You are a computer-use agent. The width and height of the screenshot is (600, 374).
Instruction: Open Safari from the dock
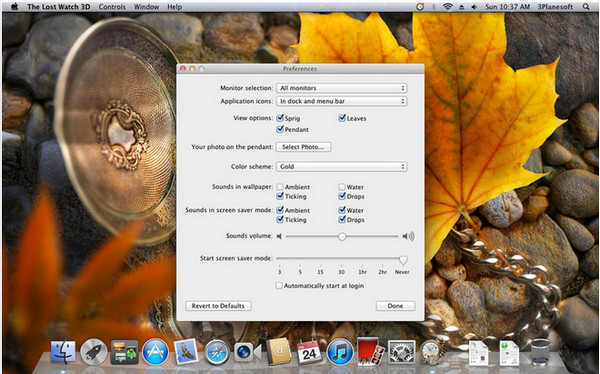coord(217,352)
